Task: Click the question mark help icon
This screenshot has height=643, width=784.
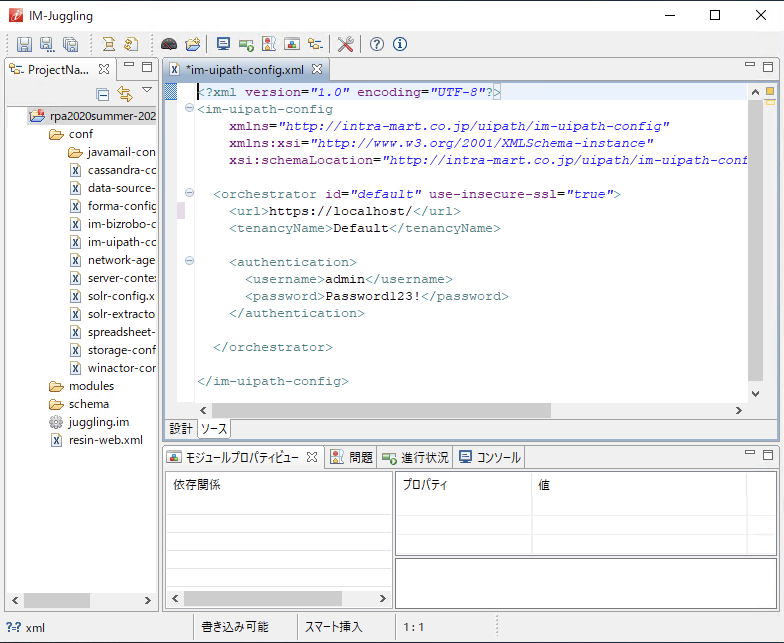Action: click(x=376, y=44)
